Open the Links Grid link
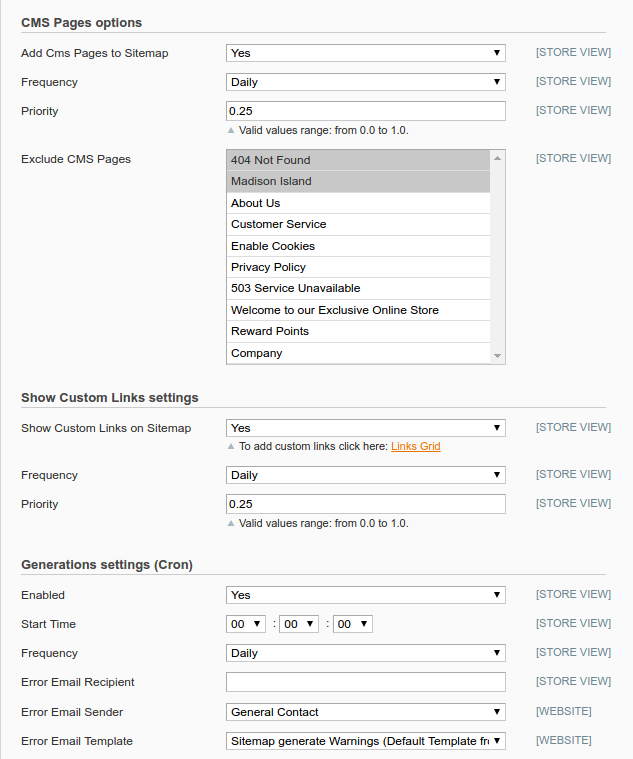This screenshot has width=633, height=759. coord(416,446)
